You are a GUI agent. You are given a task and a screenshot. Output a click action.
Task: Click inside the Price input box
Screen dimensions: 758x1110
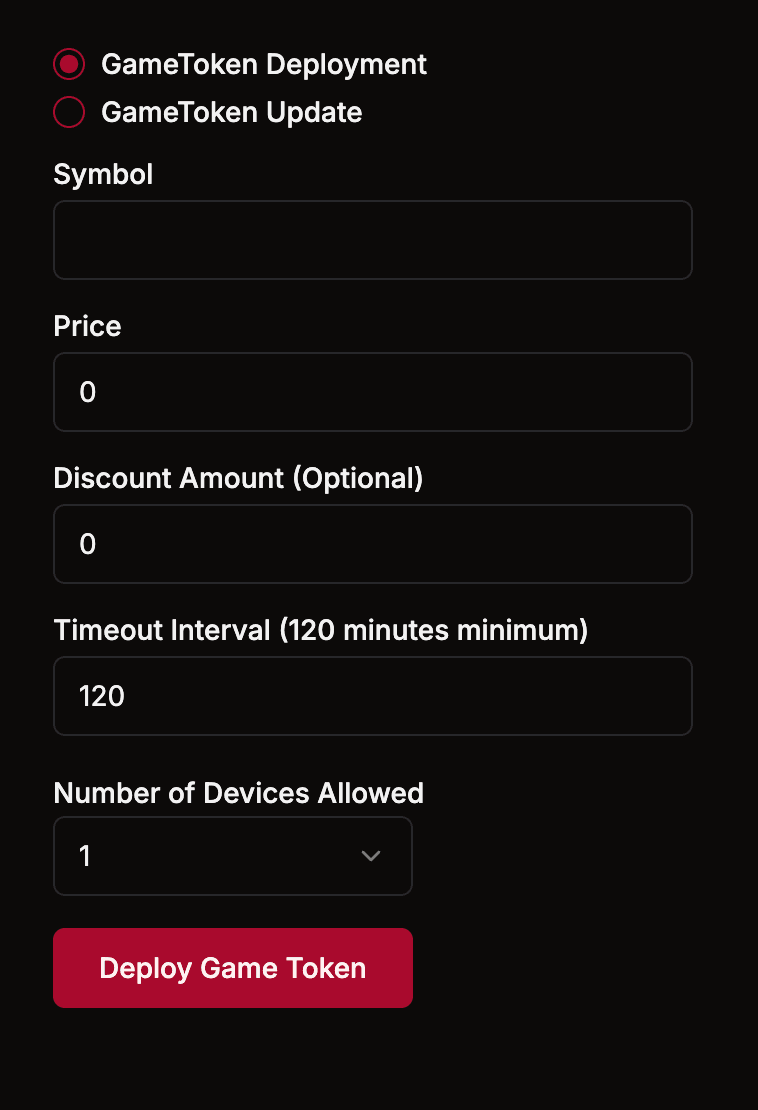pyautogui.click(x=372, y=392)
